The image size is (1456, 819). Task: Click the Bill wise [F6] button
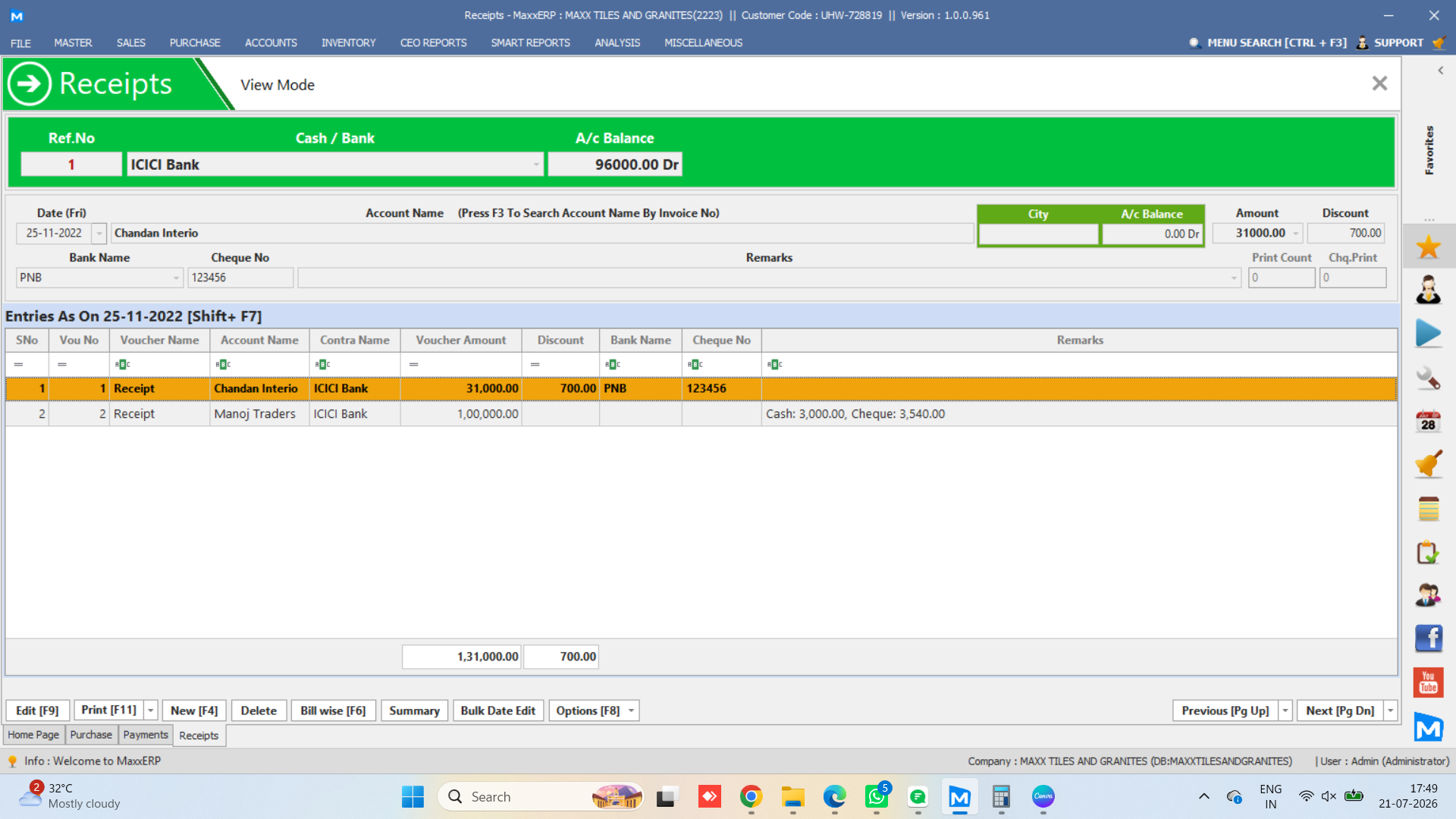tap(333, 711)
